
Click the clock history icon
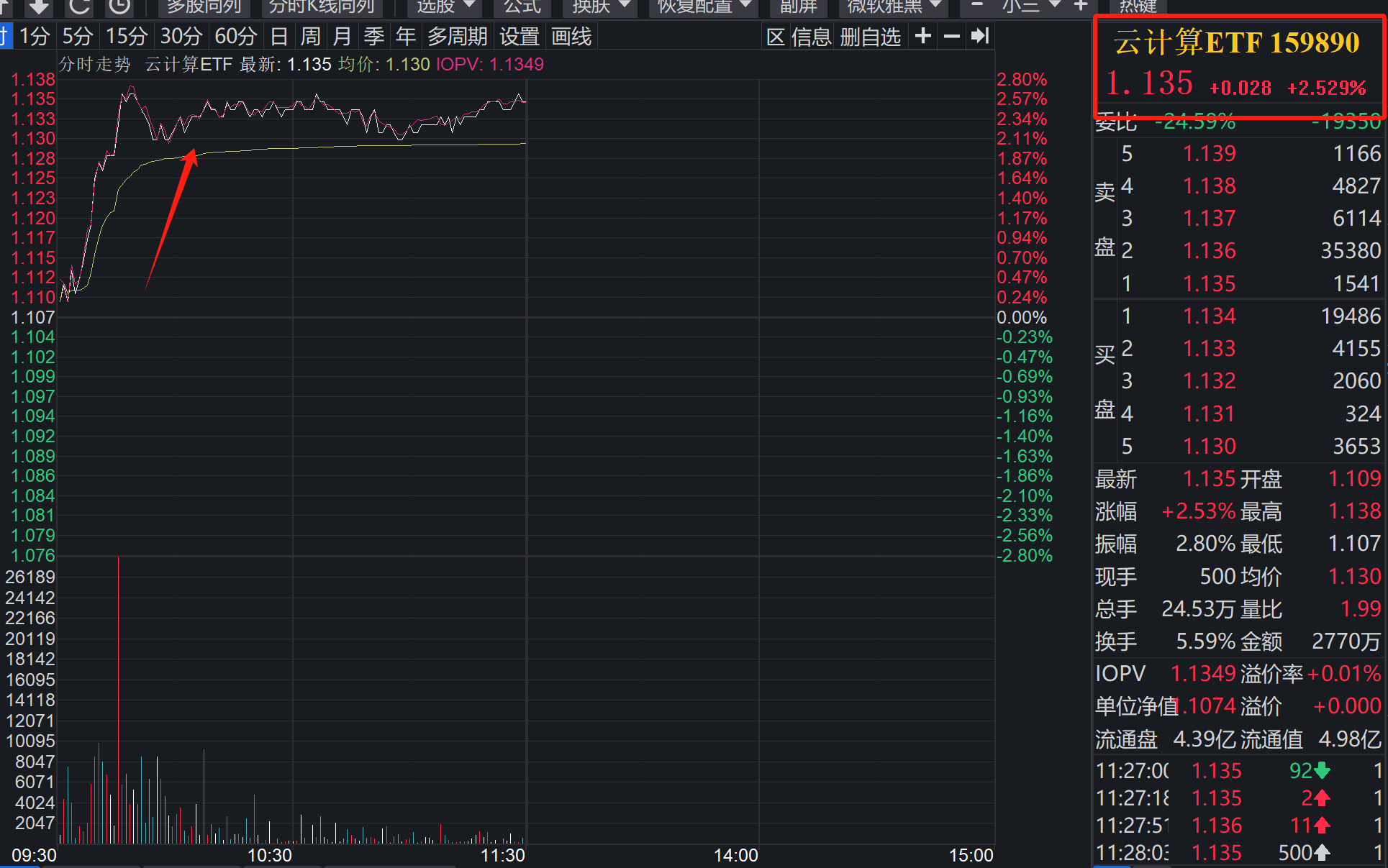point(119,6)
